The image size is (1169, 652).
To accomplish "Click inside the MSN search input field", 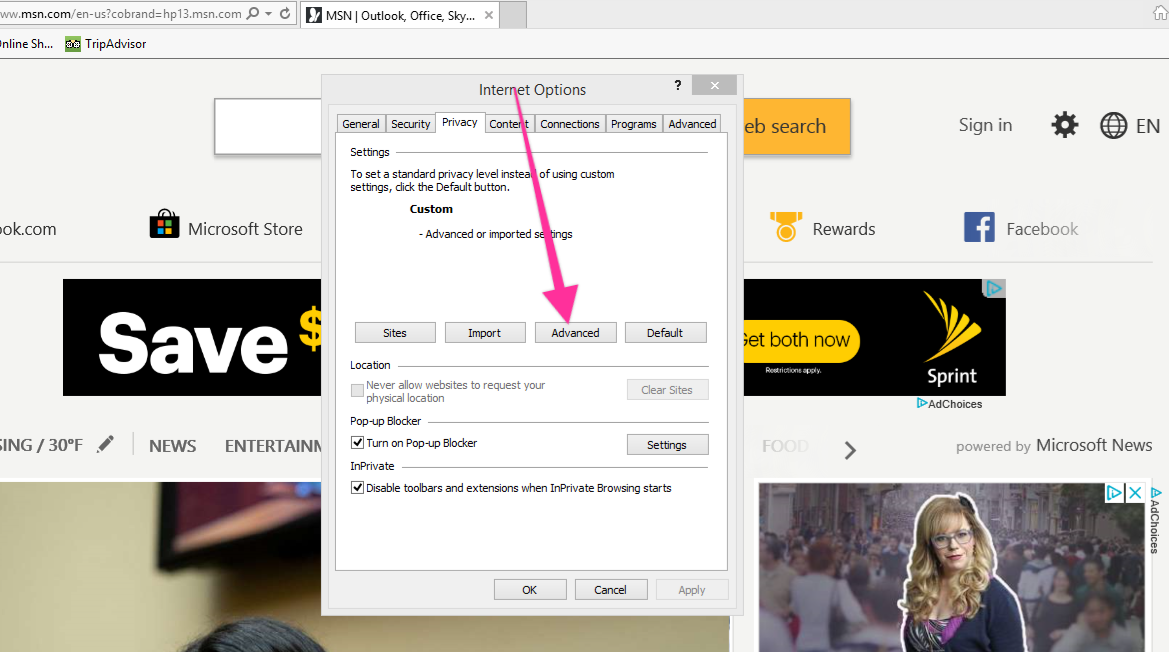I will click(x=268, y=126).
